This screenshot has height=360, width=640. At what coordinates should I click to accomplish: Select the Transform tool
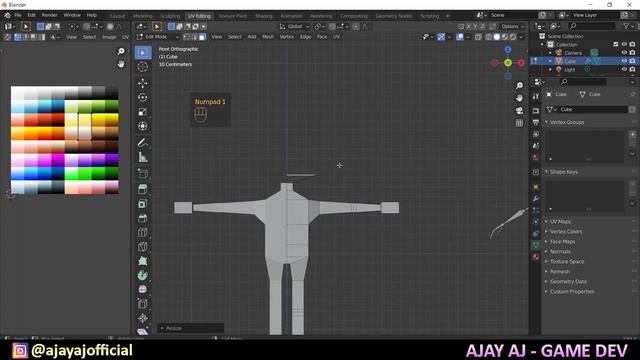143,126
